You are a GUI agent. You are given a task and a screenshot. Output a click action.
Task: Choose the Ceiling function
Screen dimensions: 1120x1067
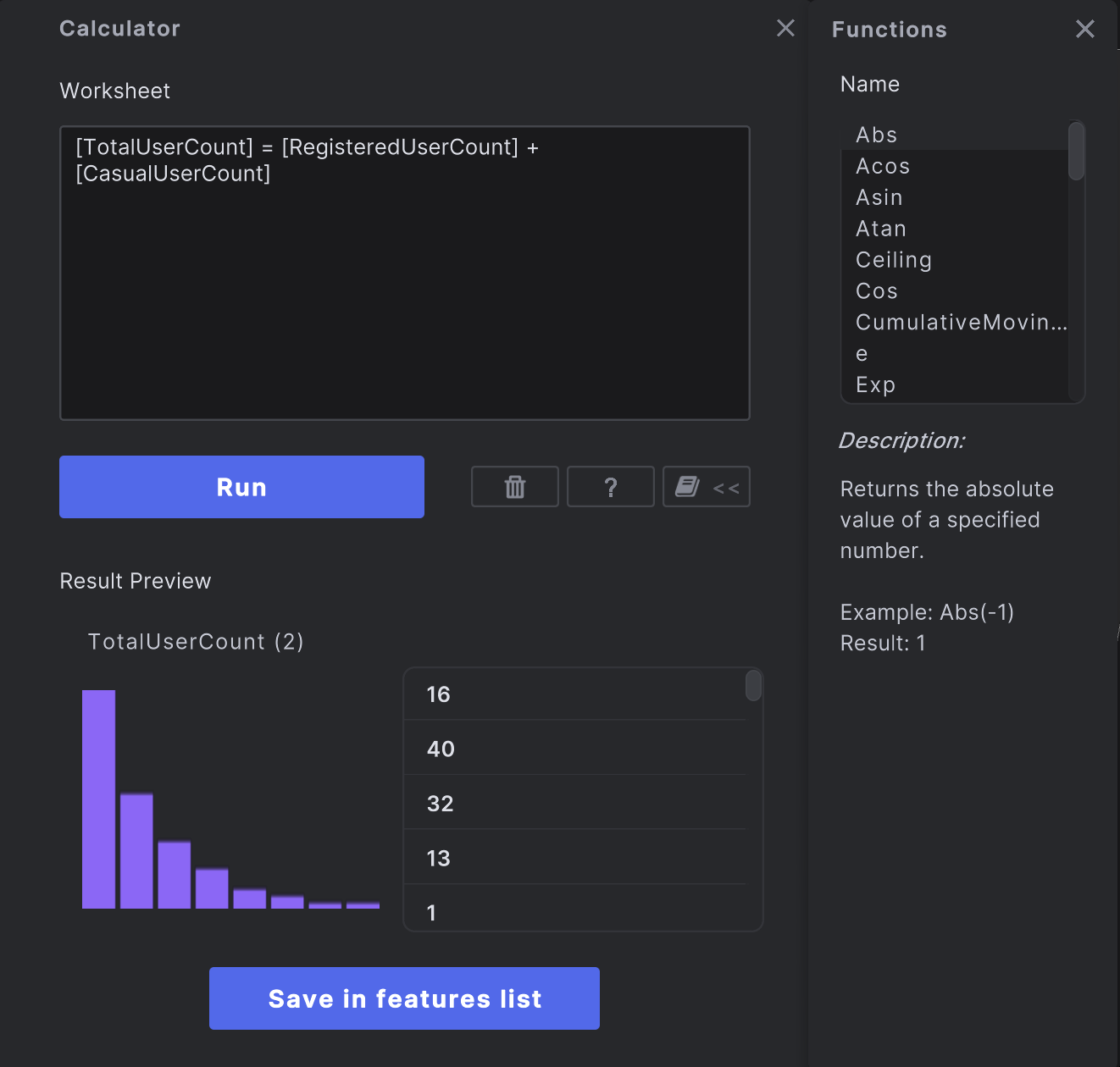click(x=955, y=260)
